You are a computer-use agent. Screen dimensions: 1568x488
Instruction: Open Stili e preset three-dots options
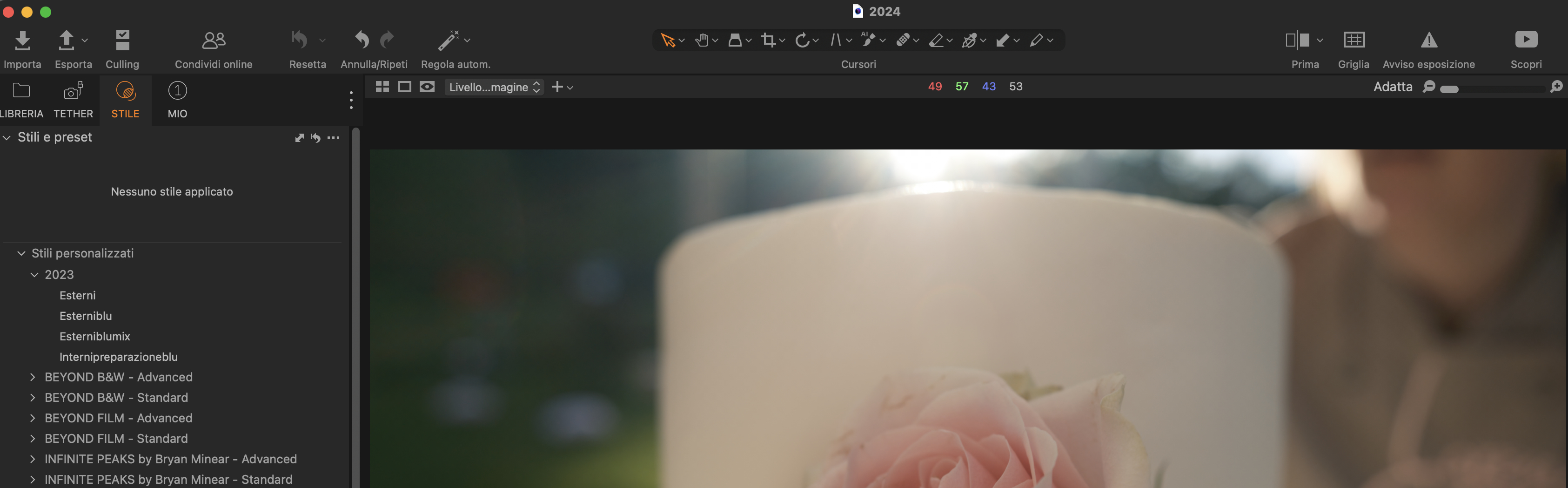tap(334, 138)
